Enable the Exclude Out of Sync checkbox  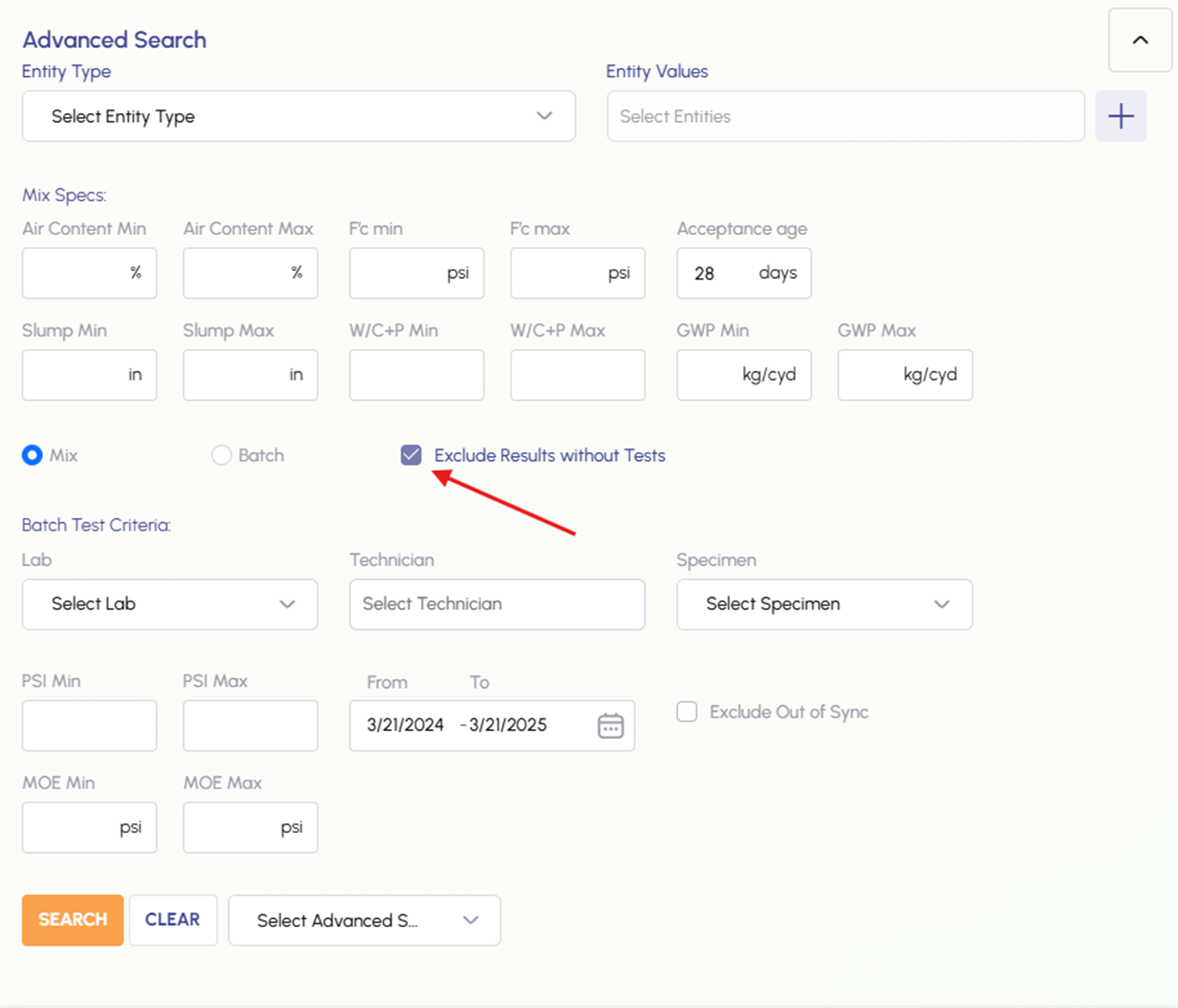tap(687, 712)
